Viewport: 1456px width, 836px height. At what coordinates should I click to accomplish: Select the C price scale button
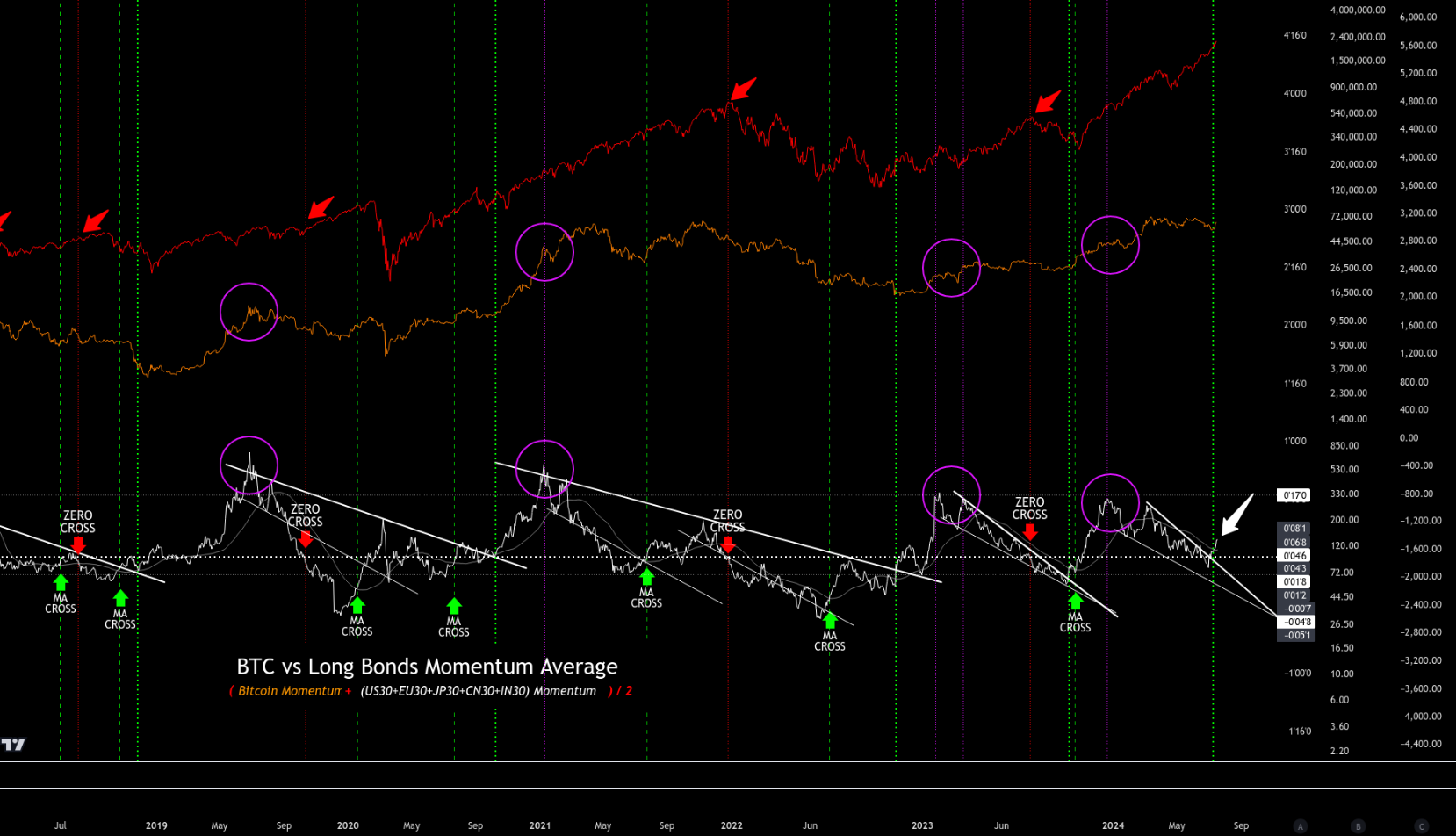1422,826
